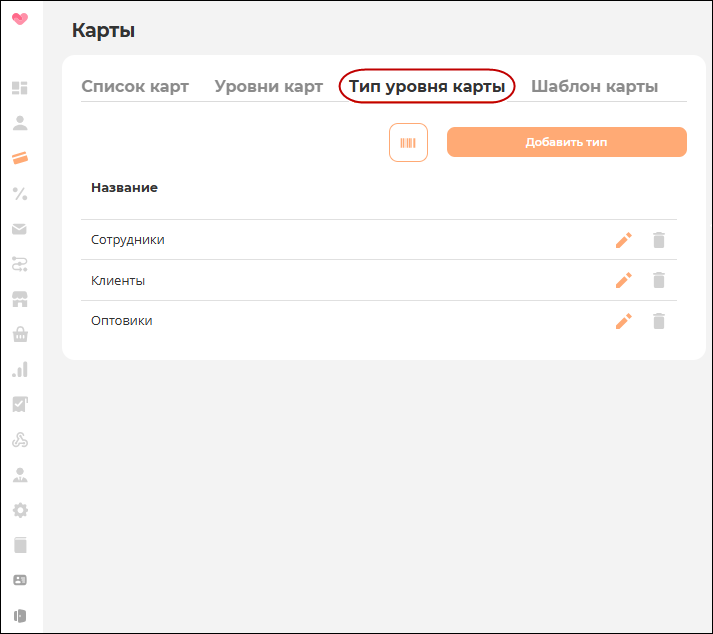Open the user profile sidebar icon
Image resolution: width=713 pixels, height=634 pixels.
[20, 123]
